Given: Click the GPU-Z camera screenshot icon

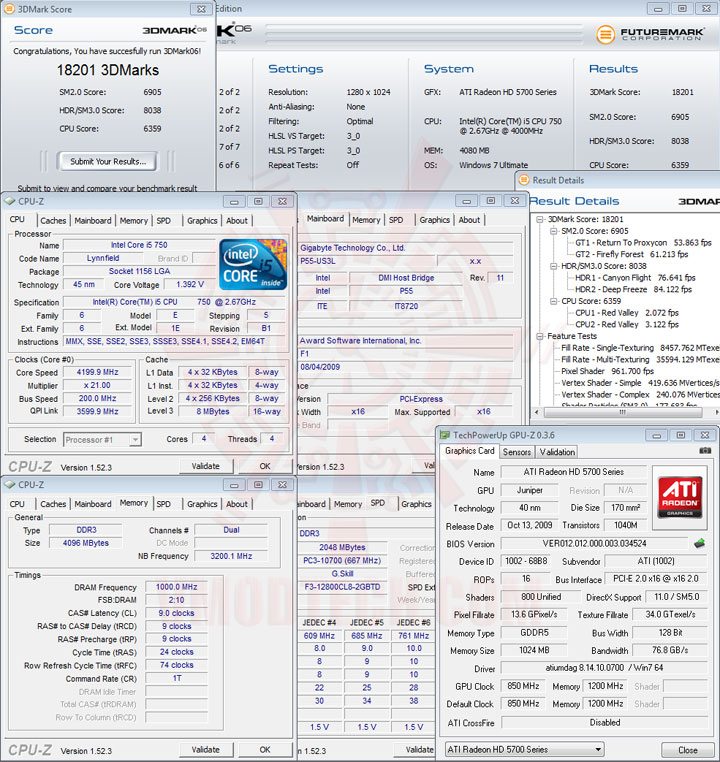Looking at the screenshot, I should (705, 451).
